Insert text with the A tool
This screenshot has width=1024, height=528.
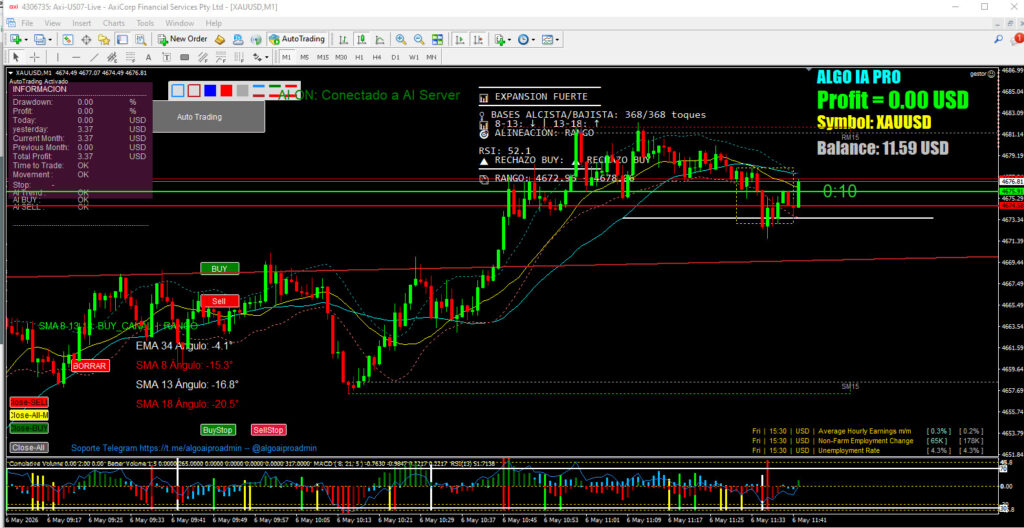pyautogui.click(x=148, y=57)
